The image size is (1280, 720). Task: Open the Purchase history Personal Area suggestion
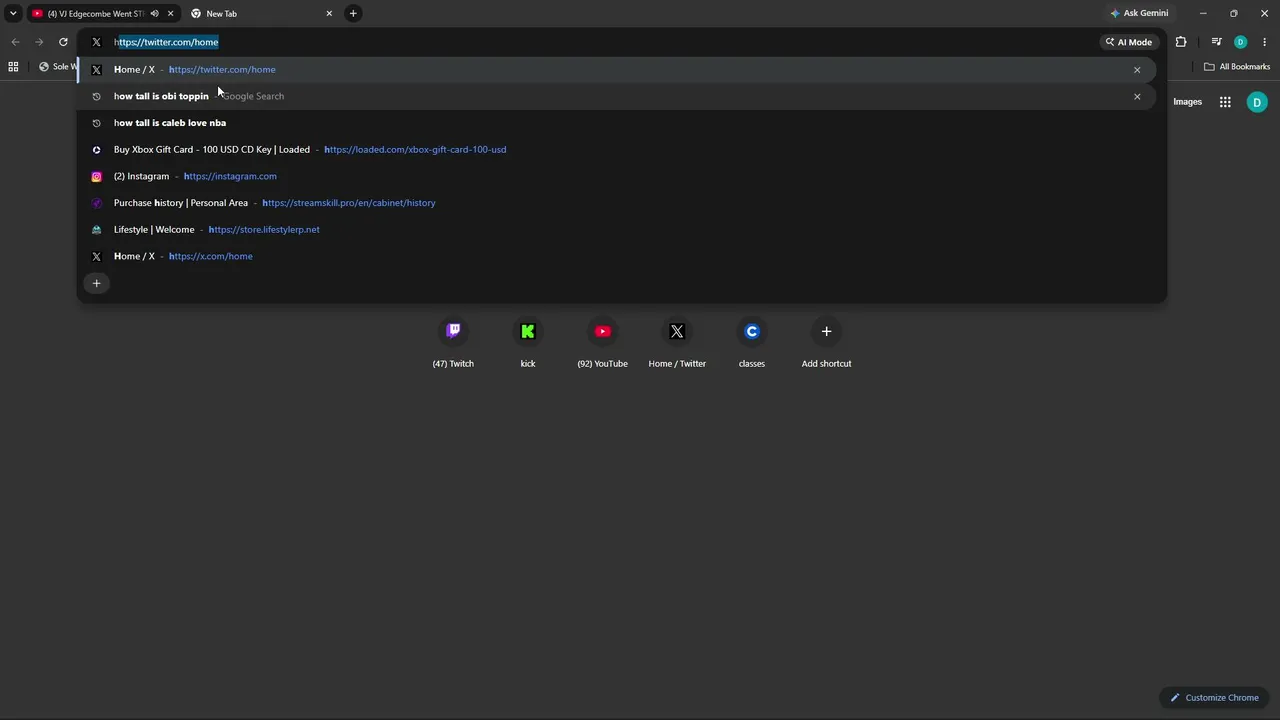click(x=617, y=203)
